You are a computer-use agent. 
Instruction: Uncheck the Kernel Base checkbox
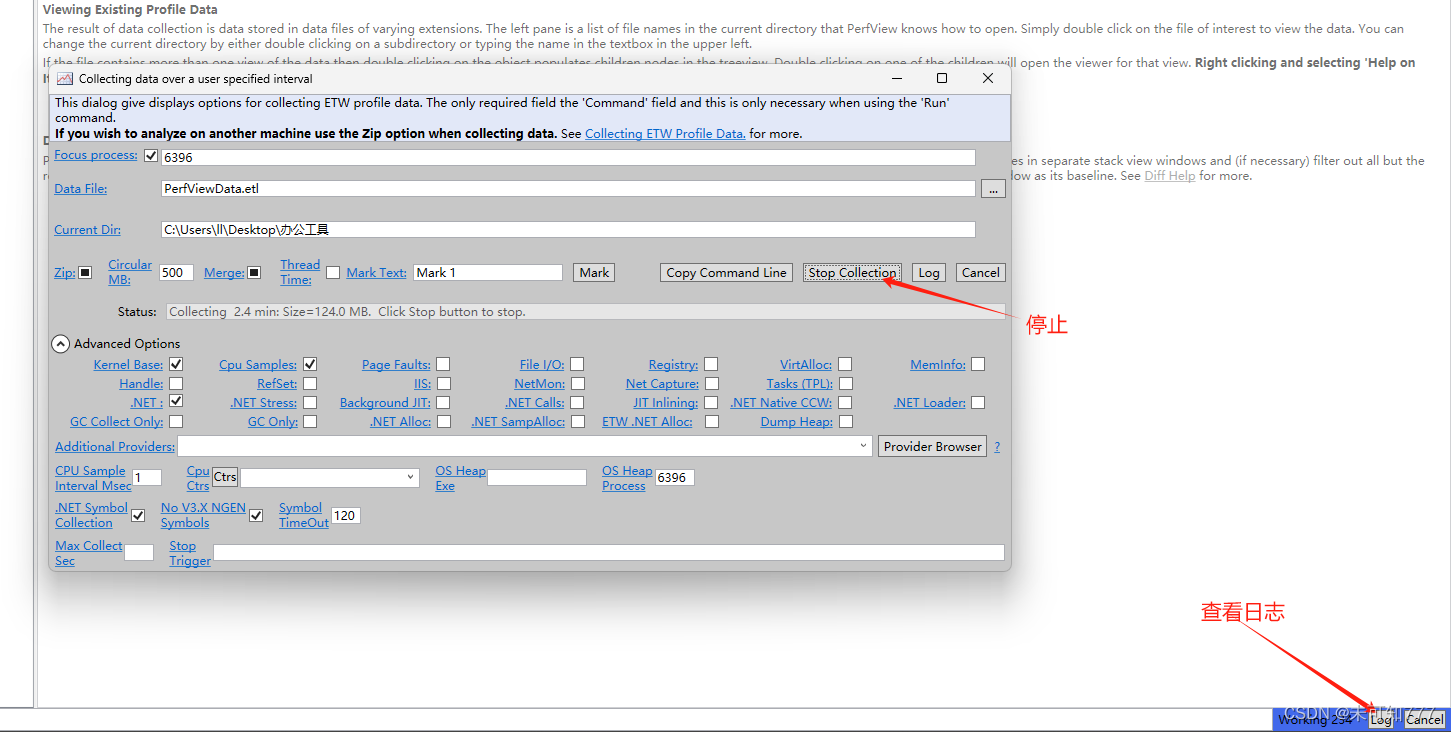click(x=176, y=364)
